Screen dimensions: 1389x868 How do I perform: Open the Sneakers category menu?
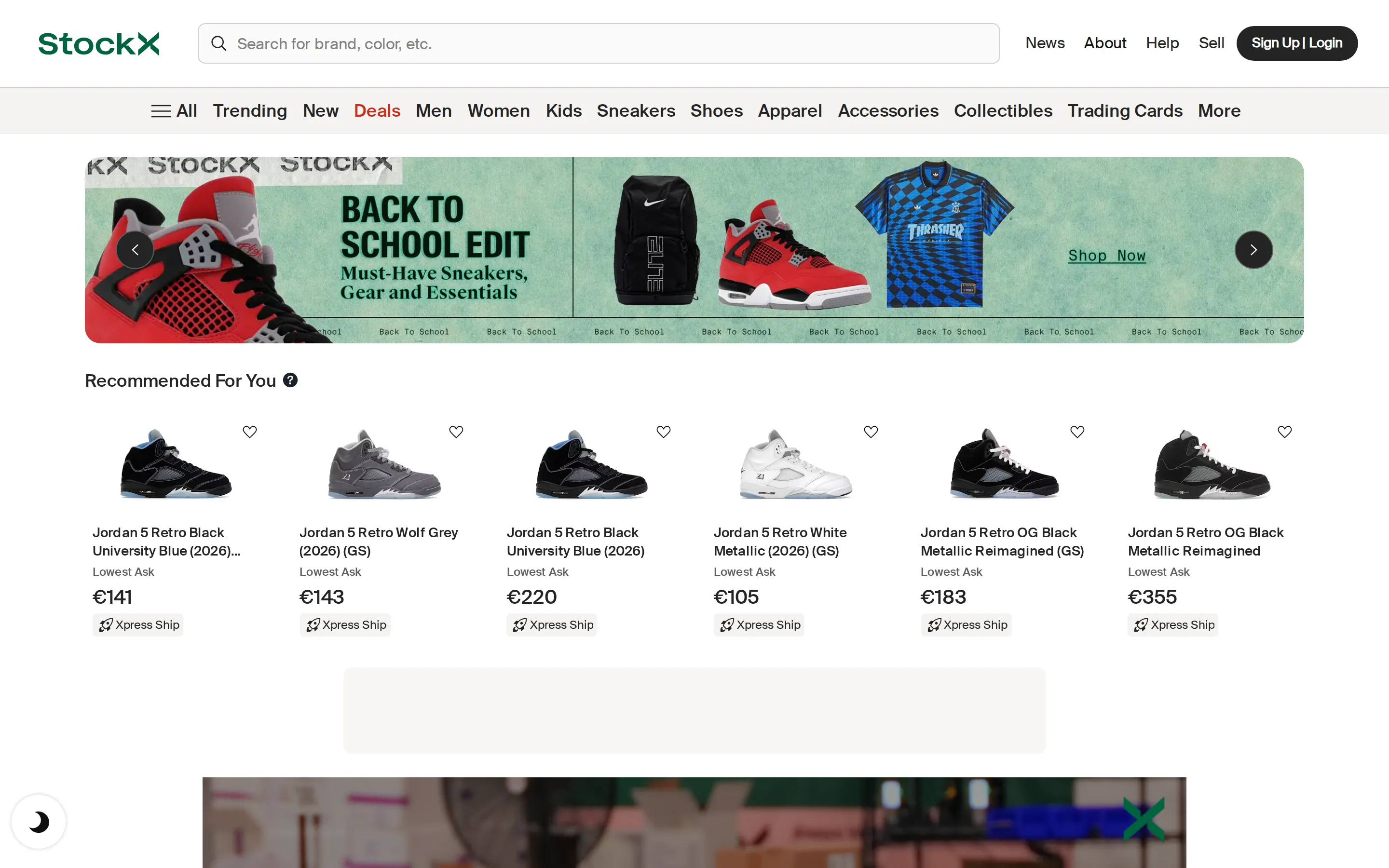pyautogui.click(x=636, y=111)
